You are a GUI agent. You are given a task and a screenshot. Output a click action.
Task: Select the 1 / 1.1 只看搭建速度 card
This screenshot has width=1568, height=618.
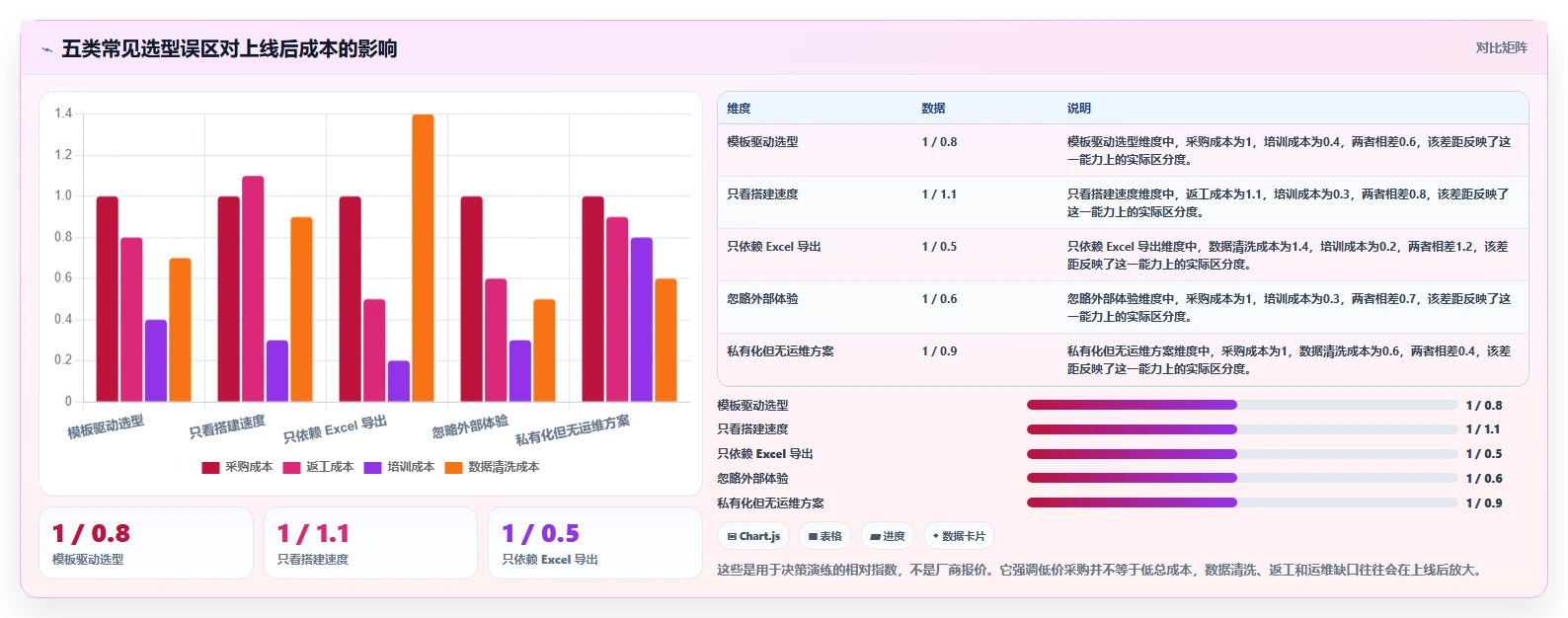(x=370, y=543)
